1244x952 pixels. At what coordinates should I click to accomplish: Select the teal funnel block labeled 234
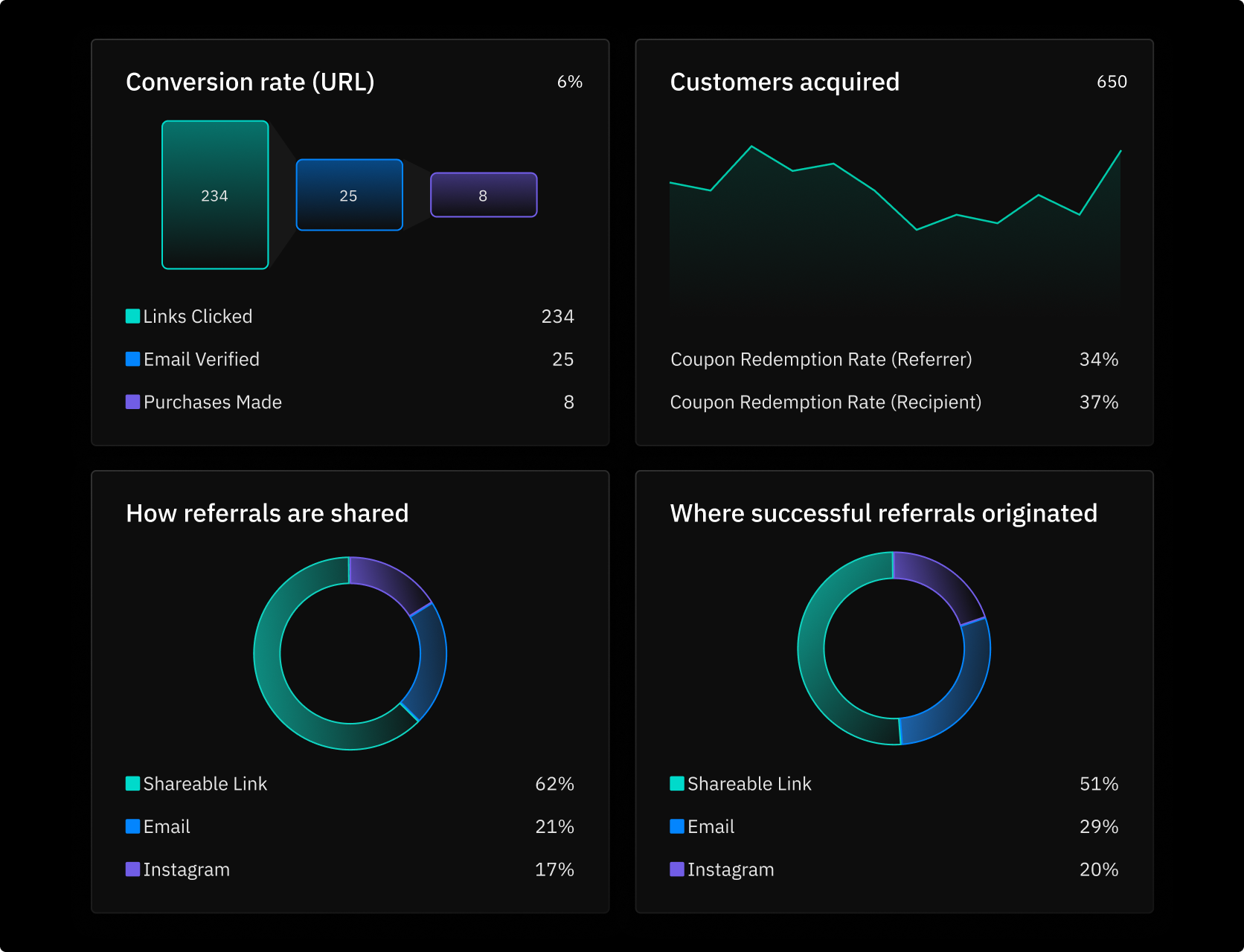[215, 195]
